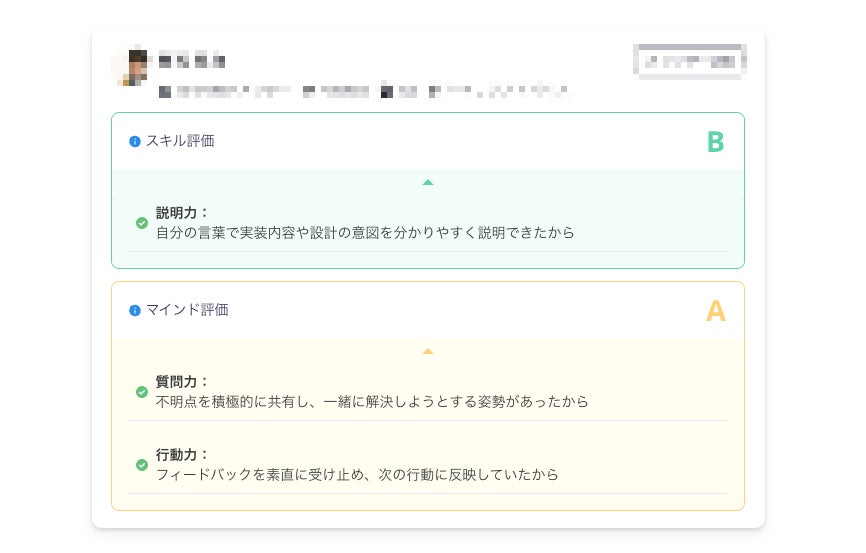Click the 質問力 item label
866x553 pixels.
pyautogui.click(x=182, y=382)
